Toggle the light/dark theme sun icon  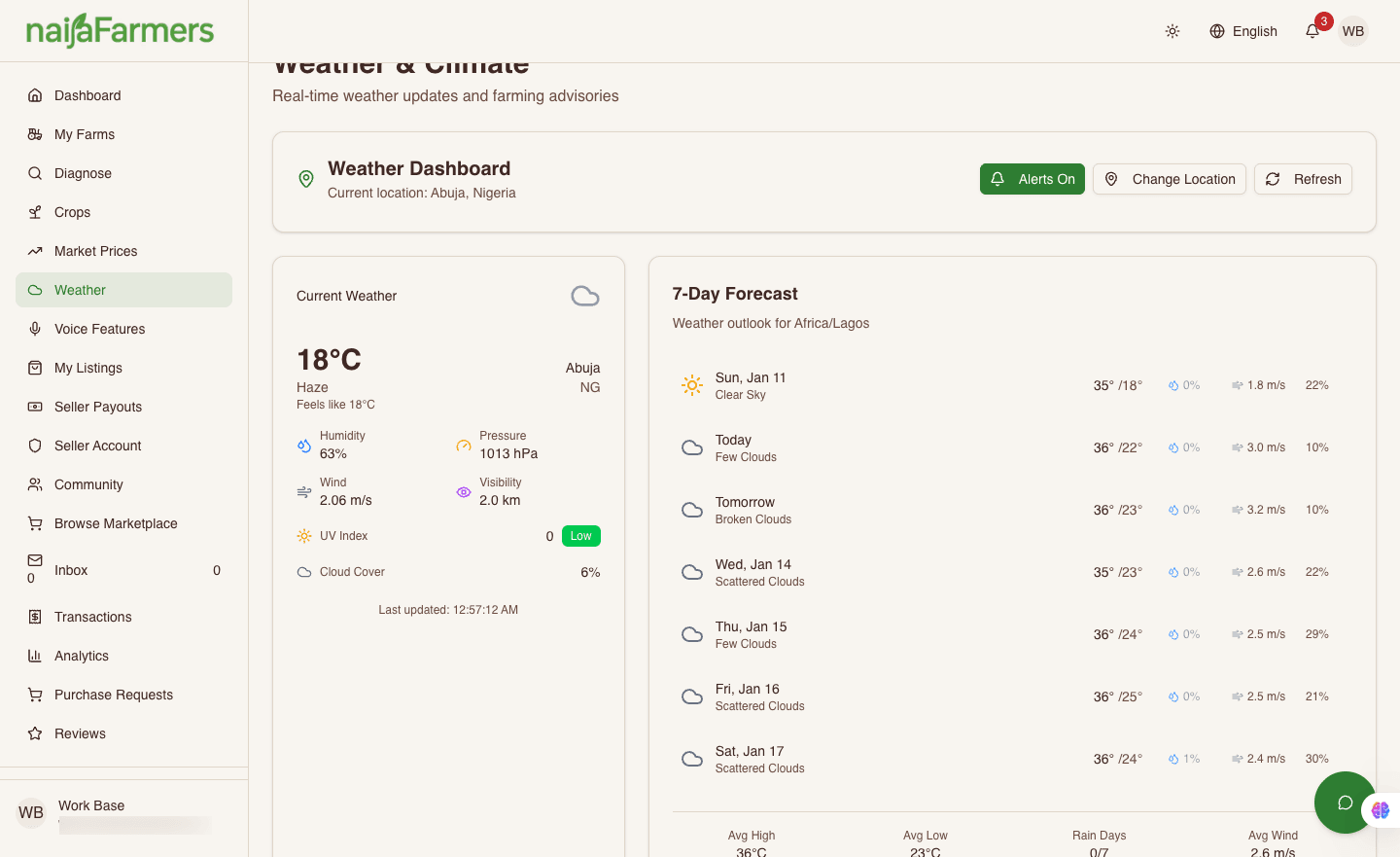[1172, 31]
